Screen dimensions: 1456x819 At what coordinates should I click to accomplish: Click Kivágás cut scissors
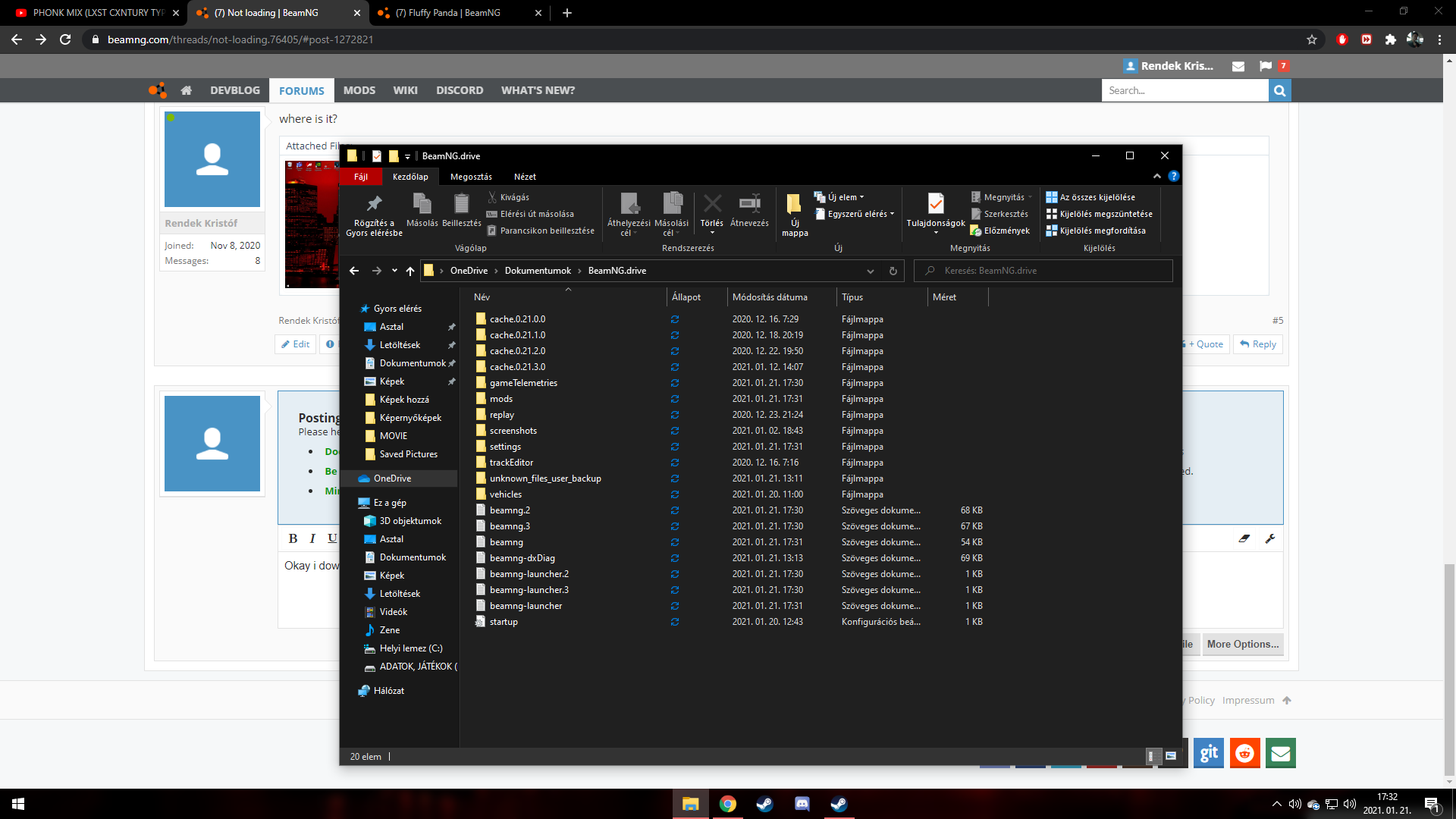[x=508, y=197]
